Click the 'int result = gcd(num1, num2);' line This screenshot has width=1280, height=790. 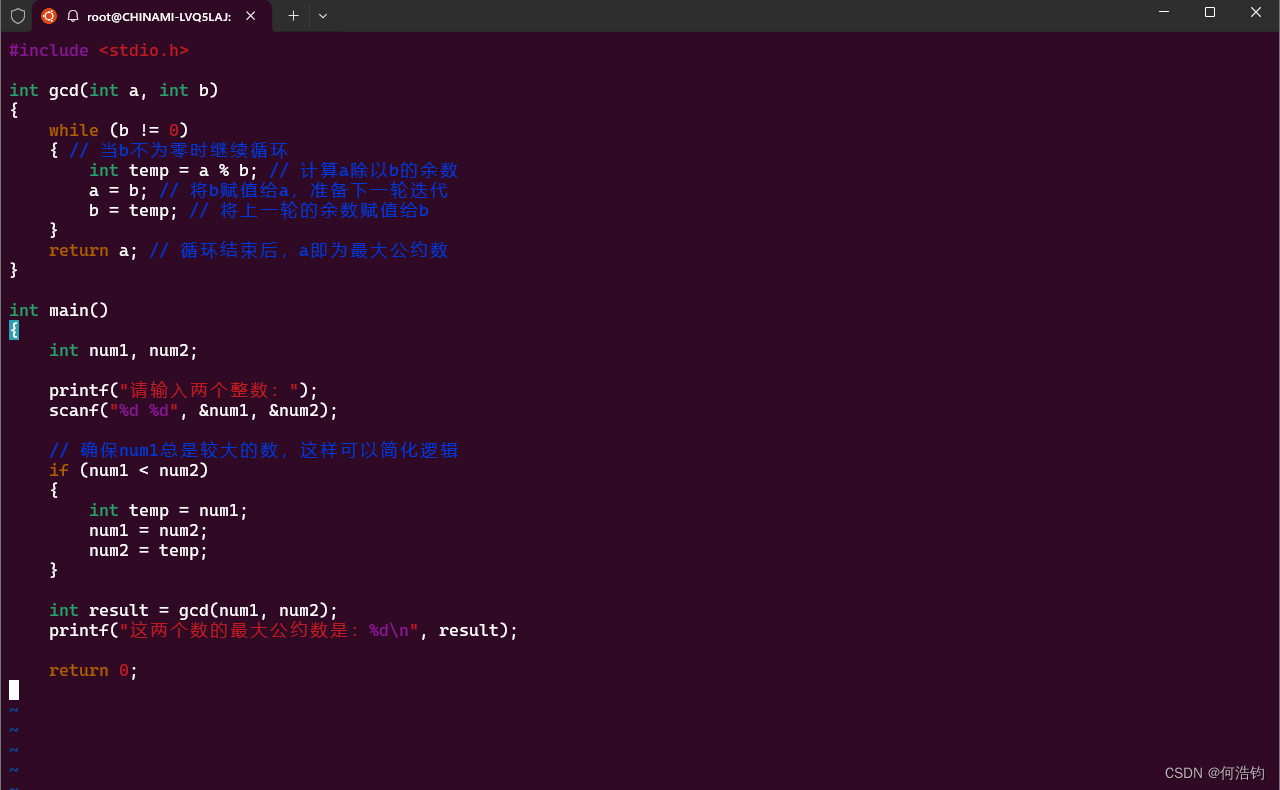194,610
